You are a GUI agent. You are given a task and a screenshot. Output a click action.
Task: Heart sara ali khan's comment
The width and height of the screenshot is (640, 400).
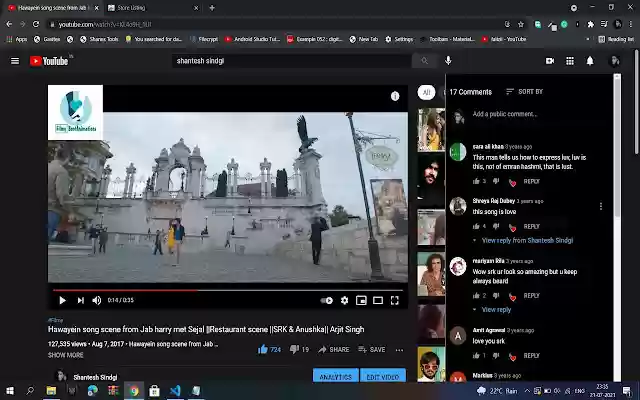coord(512,182)
